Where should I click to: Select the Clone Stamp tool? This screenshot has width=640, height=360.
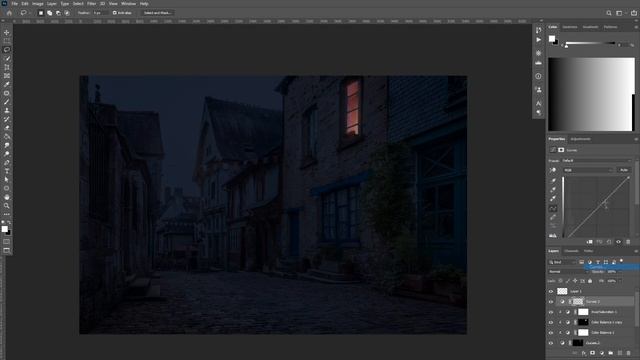[7, 110]
